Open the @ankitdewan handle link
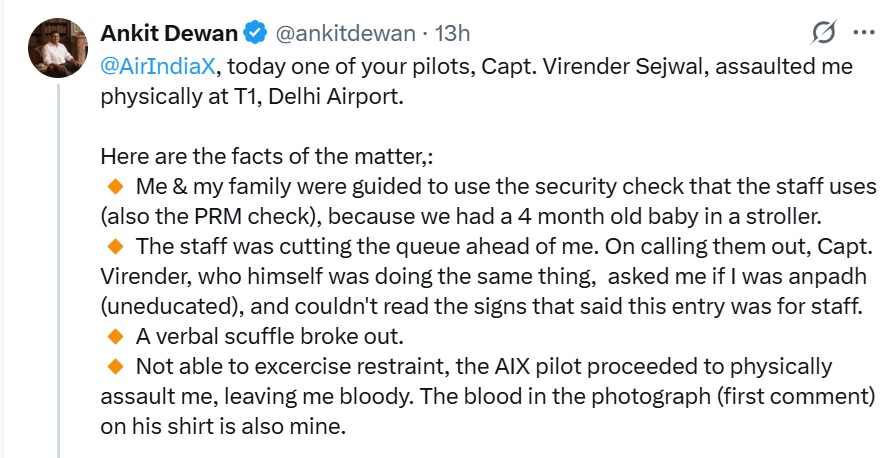888x458 pixels. coord(343,33)
